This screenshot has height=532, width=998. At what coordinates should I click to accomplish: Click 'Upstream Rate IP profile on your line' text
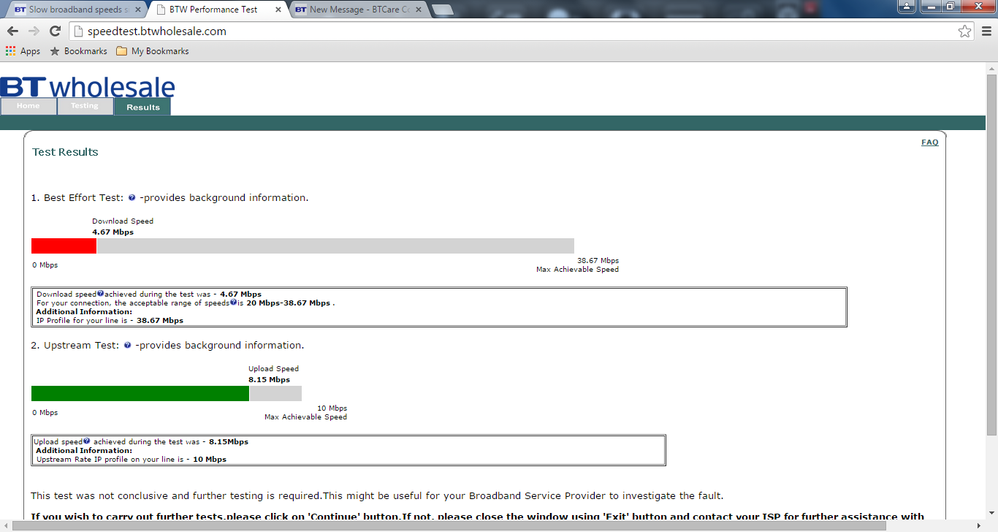[x=109, y=459]
